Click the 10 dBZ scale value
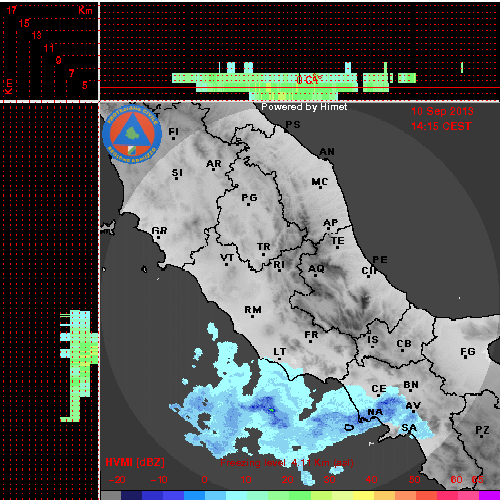500x500 pixels. [x=246, y=480]
